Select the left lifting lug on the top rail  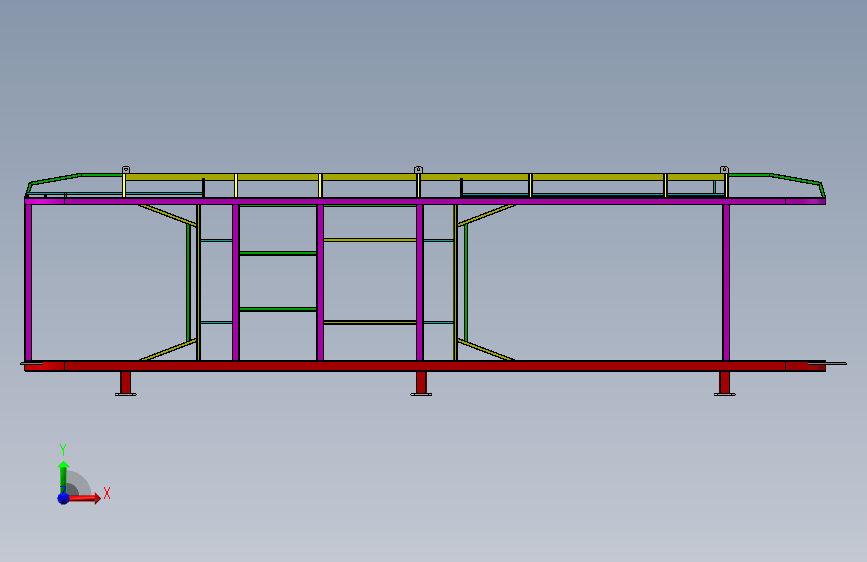click(126, 170)
